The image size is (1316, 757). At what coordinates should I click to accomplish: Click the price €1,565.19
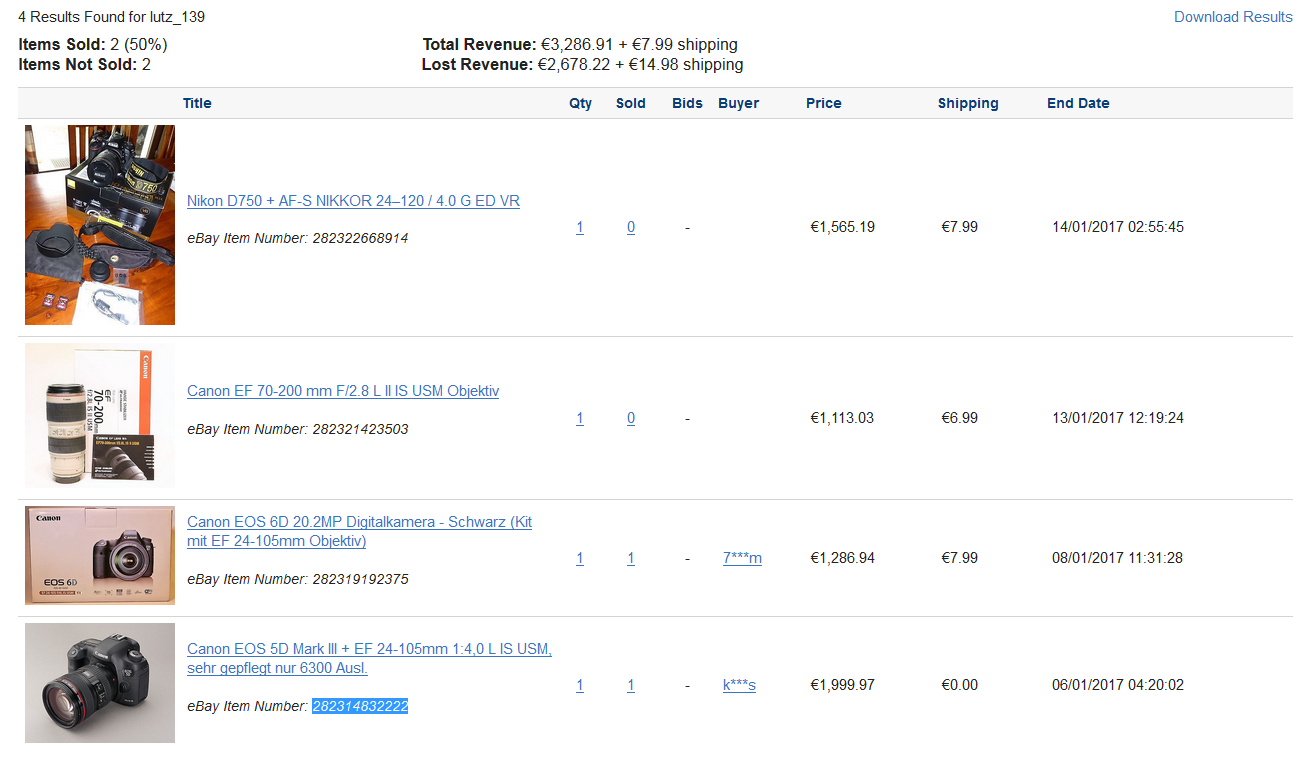842,227
